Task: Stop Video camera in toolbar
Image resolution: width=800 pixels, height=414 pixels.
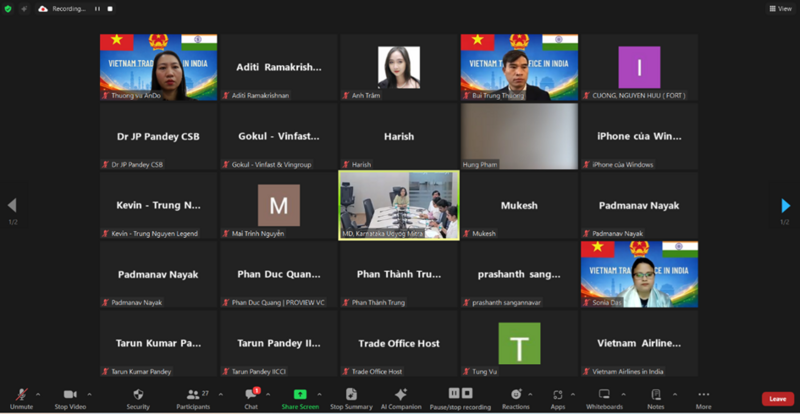Action: [70, 397]
